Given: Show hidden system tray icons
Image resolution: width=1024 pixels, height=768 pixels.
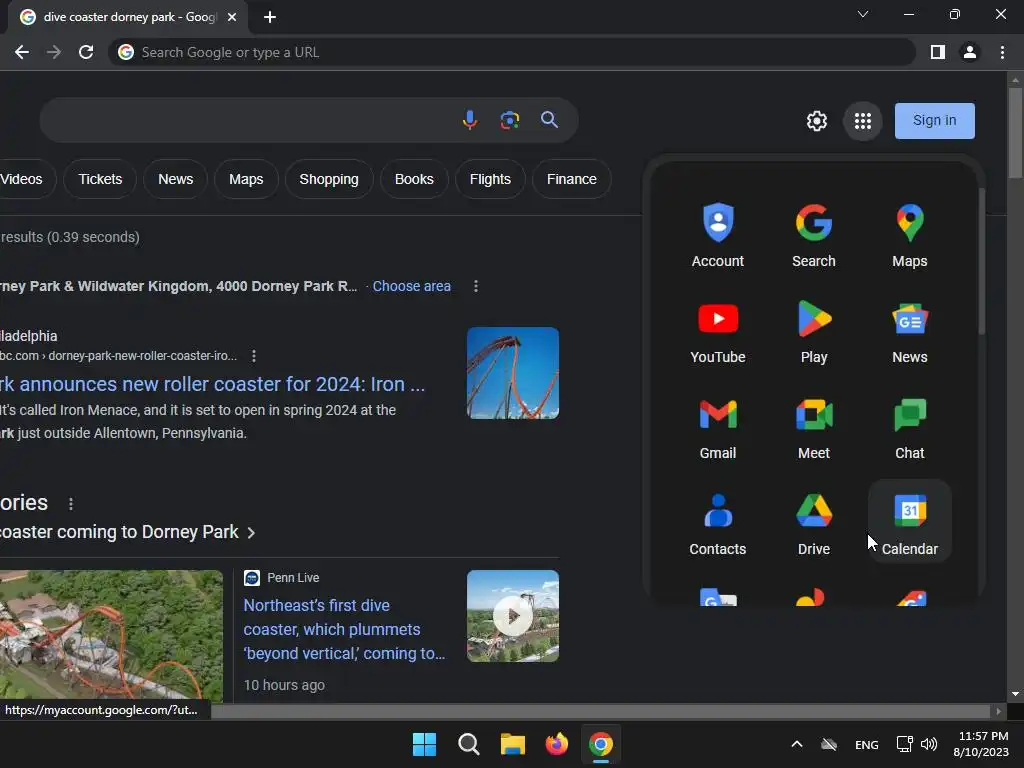Looking at the screenshot, I should (x=797, y=744).
